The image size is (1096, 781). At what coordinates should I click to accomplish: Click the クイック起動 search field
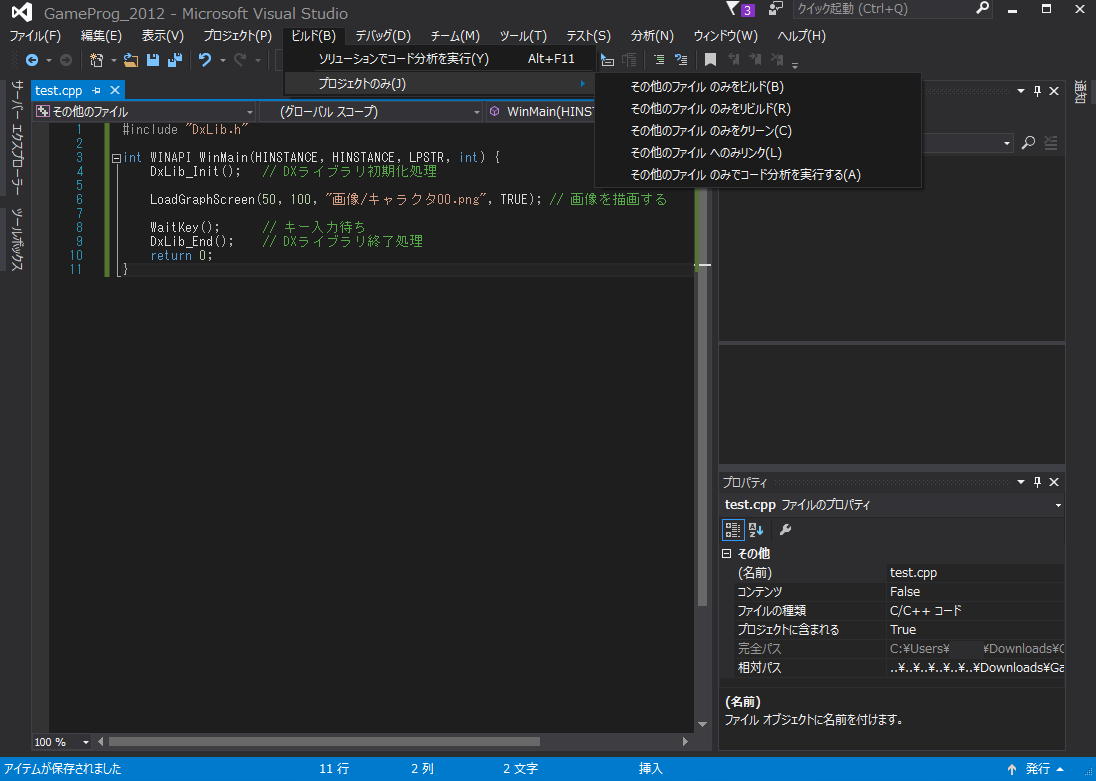click(x=880, y=9)
